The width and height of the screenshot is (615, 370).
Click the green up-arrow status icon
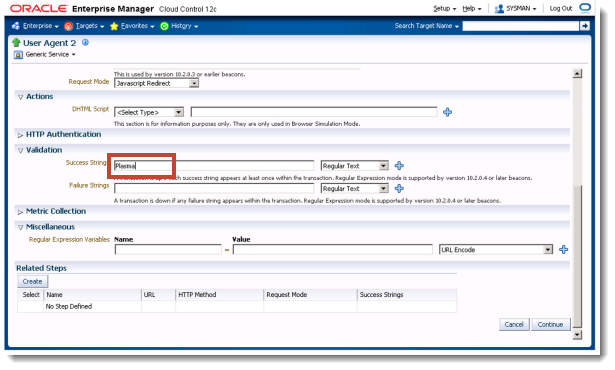[x=16, y=42]
